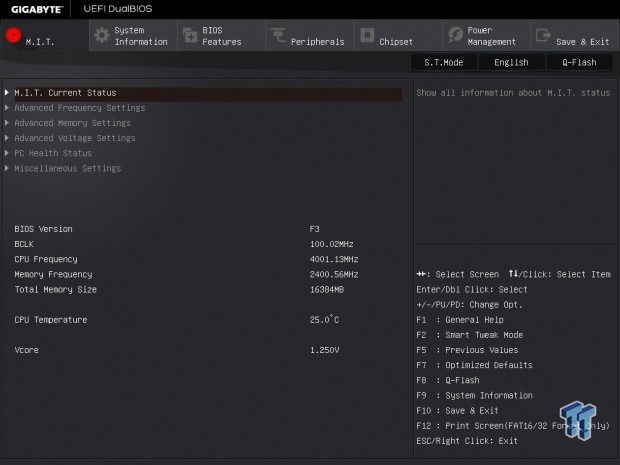Click BIOS version value F3

314,229
